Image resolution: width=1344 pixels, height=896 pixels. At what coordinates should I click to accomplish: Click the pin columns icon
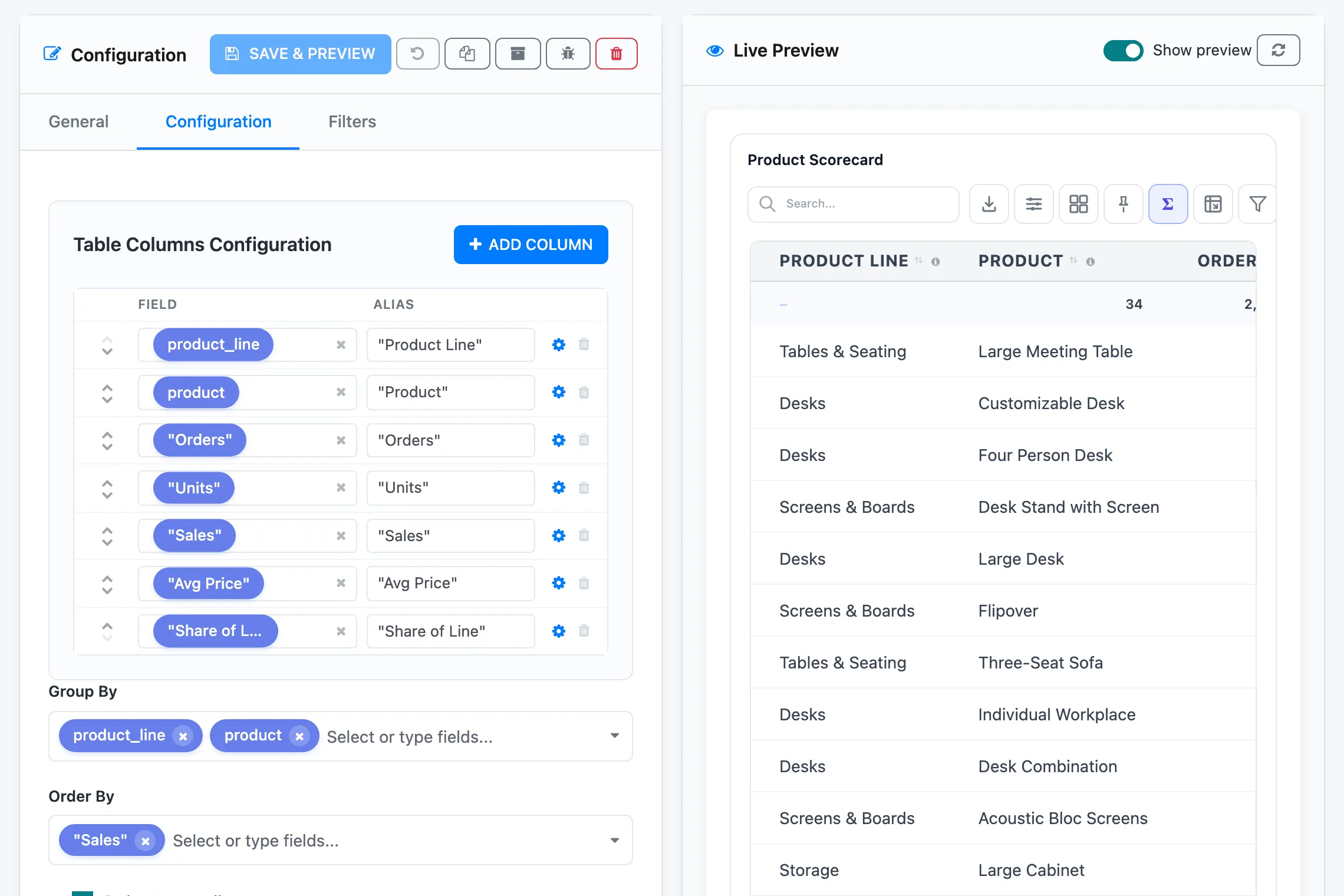tap(1124, 204)
